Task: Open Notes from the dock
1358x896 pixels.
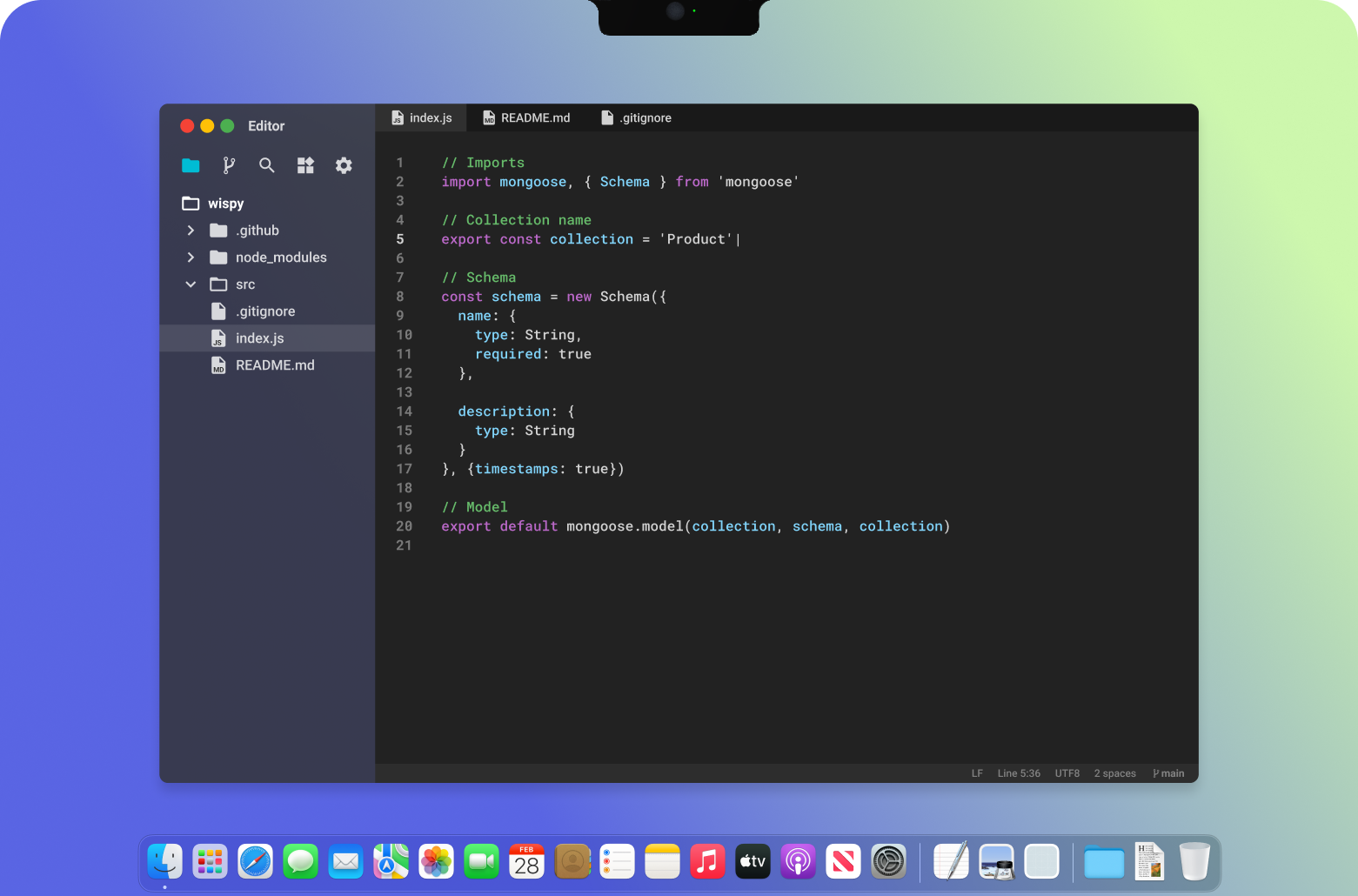Action: (662, 862)
